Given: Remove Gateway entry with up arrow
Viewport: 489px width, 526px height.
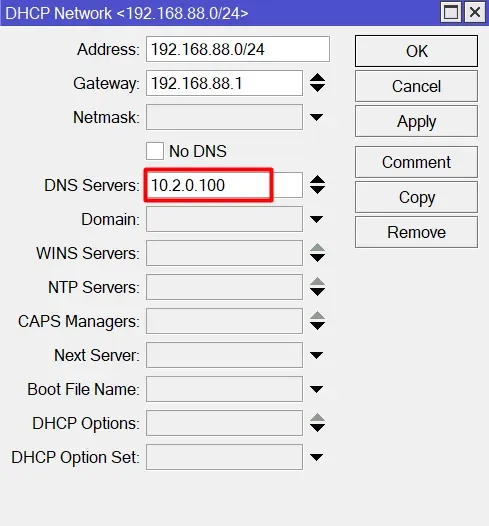Looking at the screenshot, I should 317,78.
